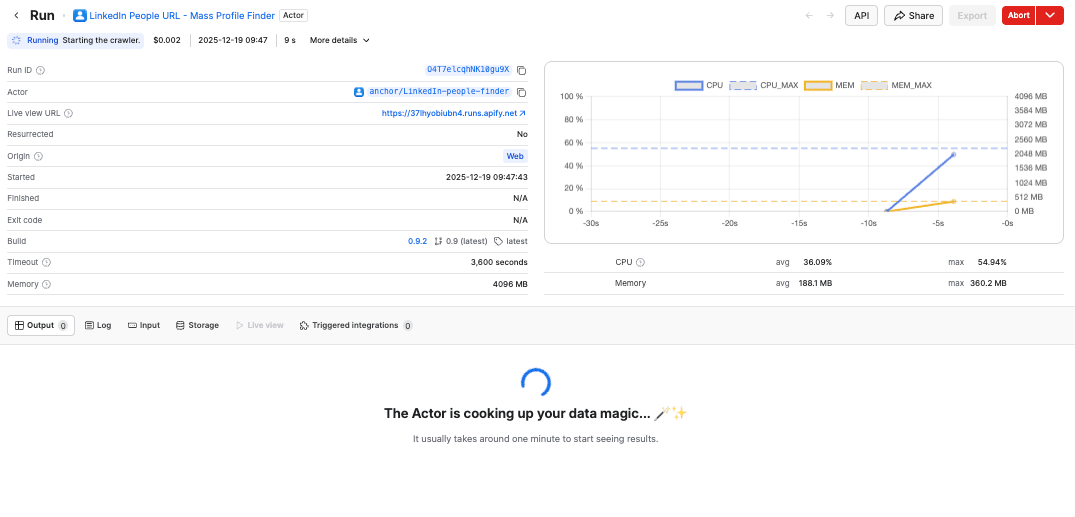Show CPU stats help icon
Image resolution: width=1075 pixels, height=517 pixels.
coord(640,262)
